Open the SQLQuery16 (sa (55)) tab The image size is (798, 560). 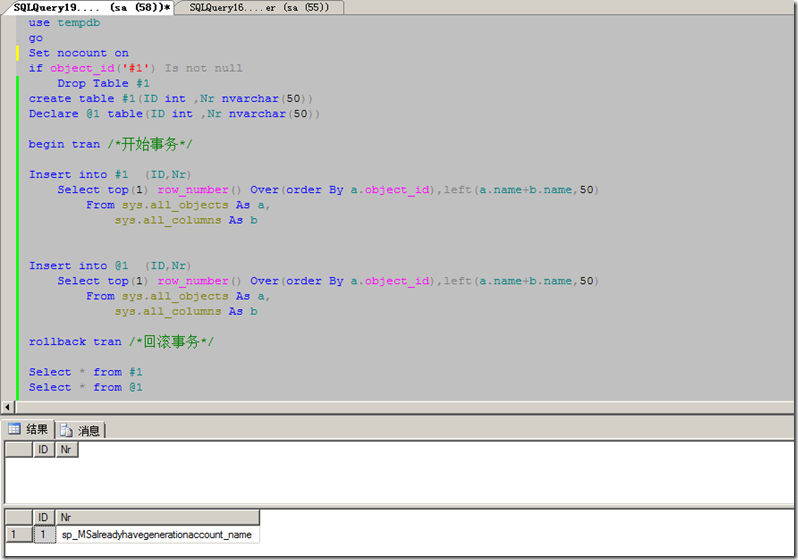(x=260, y=7)
